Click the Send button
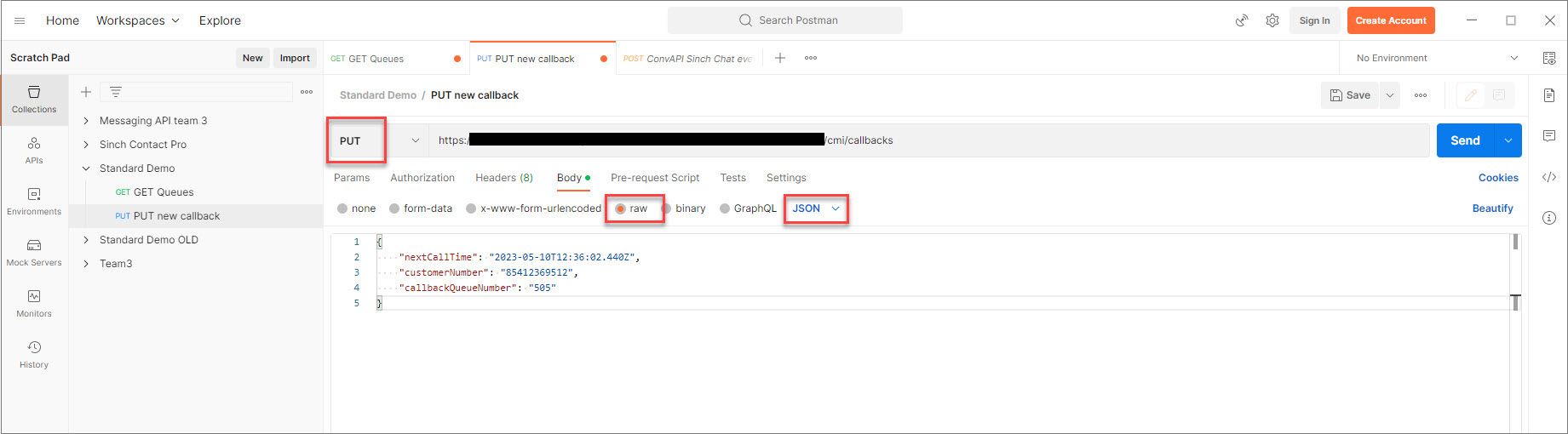This screenshot has height=434, width=1568. point(1466,140)
